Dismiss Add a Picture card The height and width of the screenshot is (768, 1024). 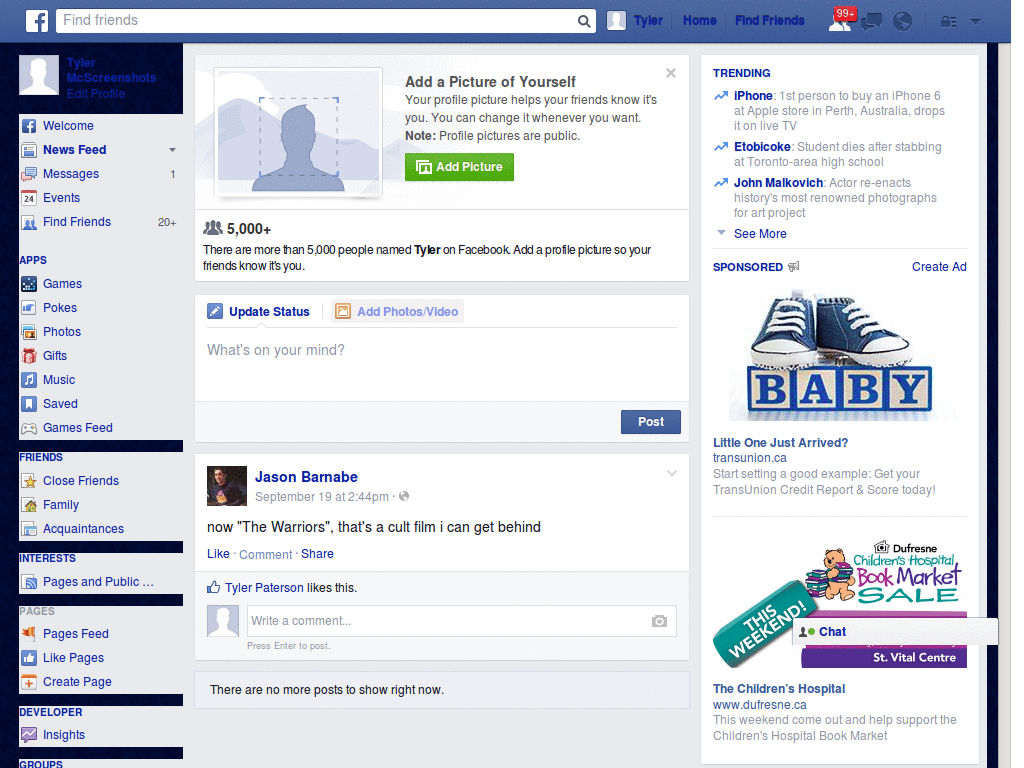[671, 73]
